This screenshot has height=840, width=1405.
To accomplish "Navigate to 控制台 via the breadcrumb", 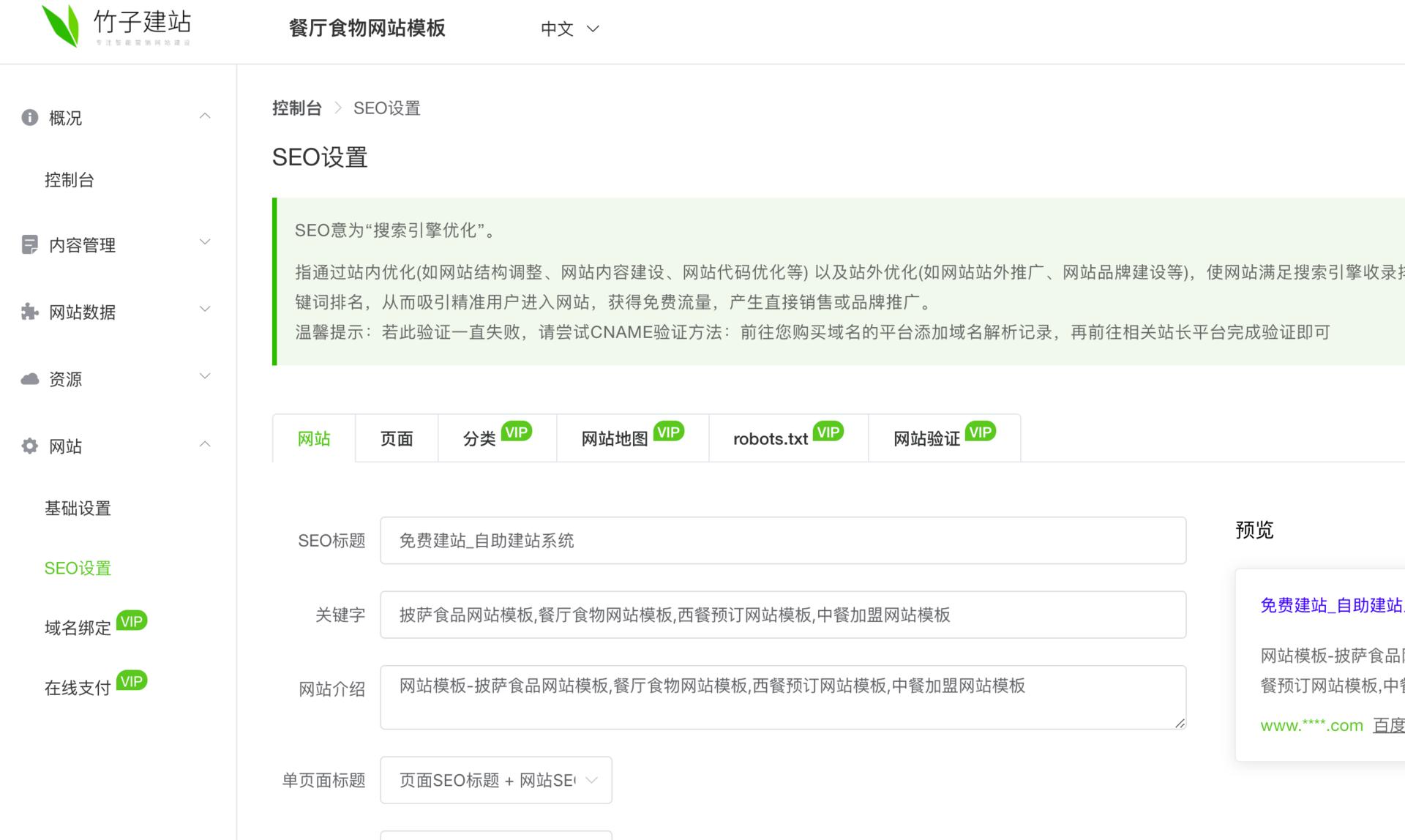I will pos(297,108).
